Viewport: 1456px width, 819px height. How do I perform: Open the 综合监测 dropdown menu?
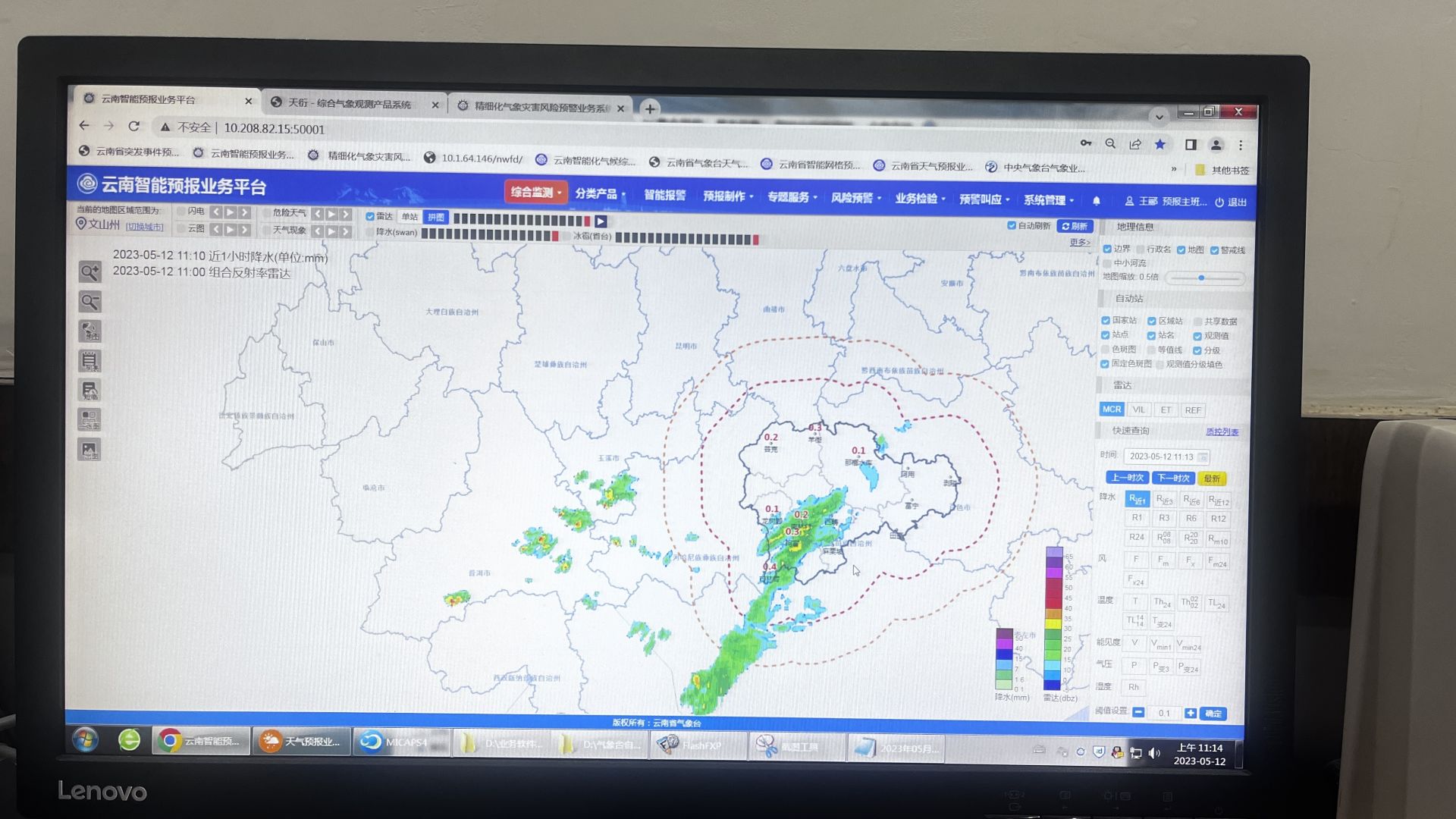point(535,192)
